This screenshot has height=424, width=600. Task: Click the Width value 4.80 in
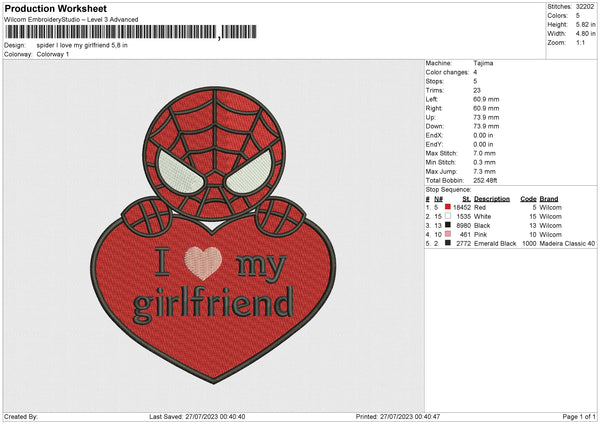585,34
